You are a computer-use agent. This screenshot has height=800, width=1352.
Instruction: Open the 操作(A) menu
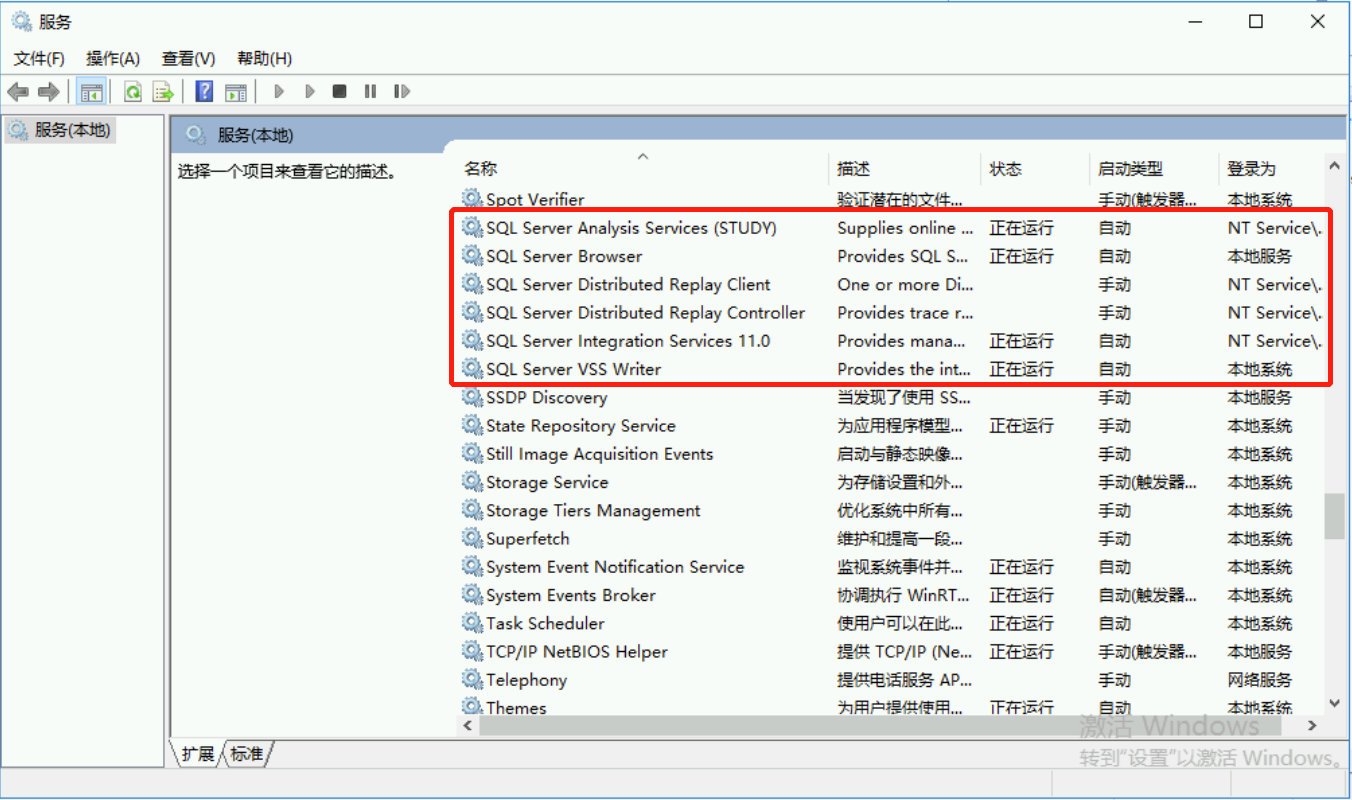(113, 59)
